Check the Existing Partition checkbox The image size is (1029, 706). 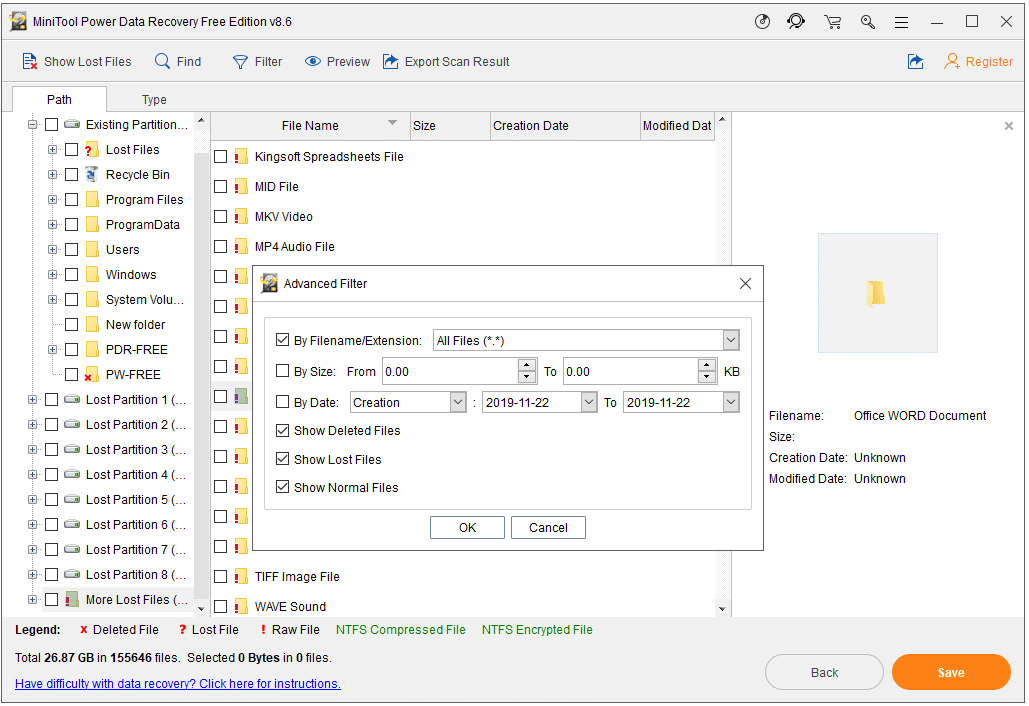coord(50,124)
